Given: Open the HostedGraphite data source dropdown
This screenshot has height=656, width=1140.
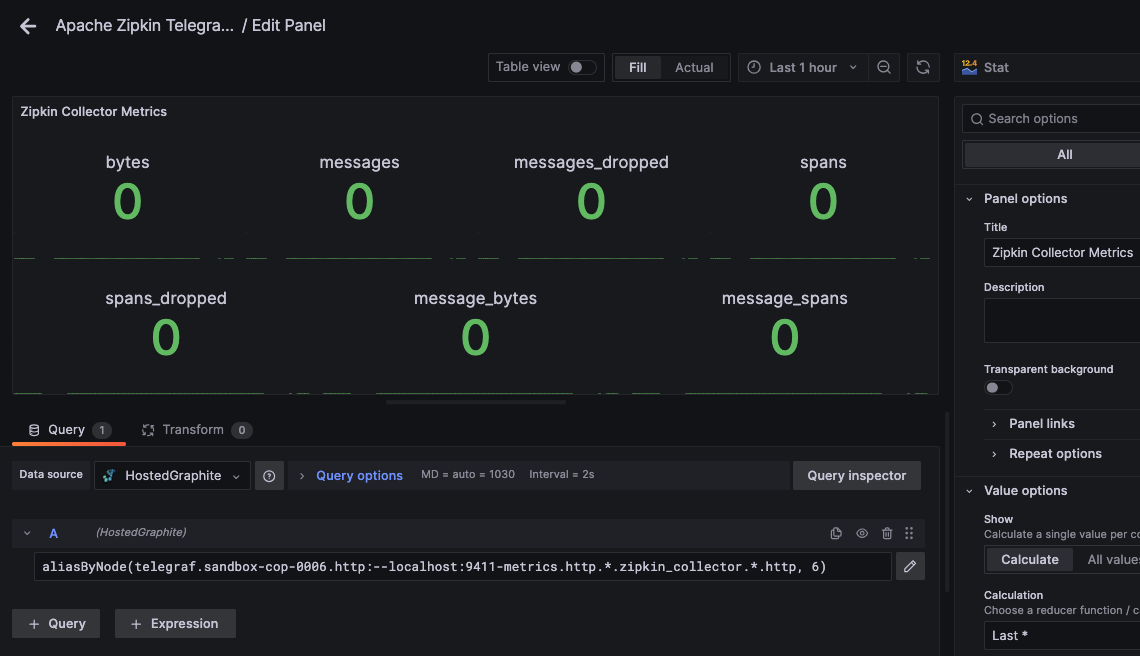Looking at the screenshot, I should pyautogui.click(x=172, y=476).
